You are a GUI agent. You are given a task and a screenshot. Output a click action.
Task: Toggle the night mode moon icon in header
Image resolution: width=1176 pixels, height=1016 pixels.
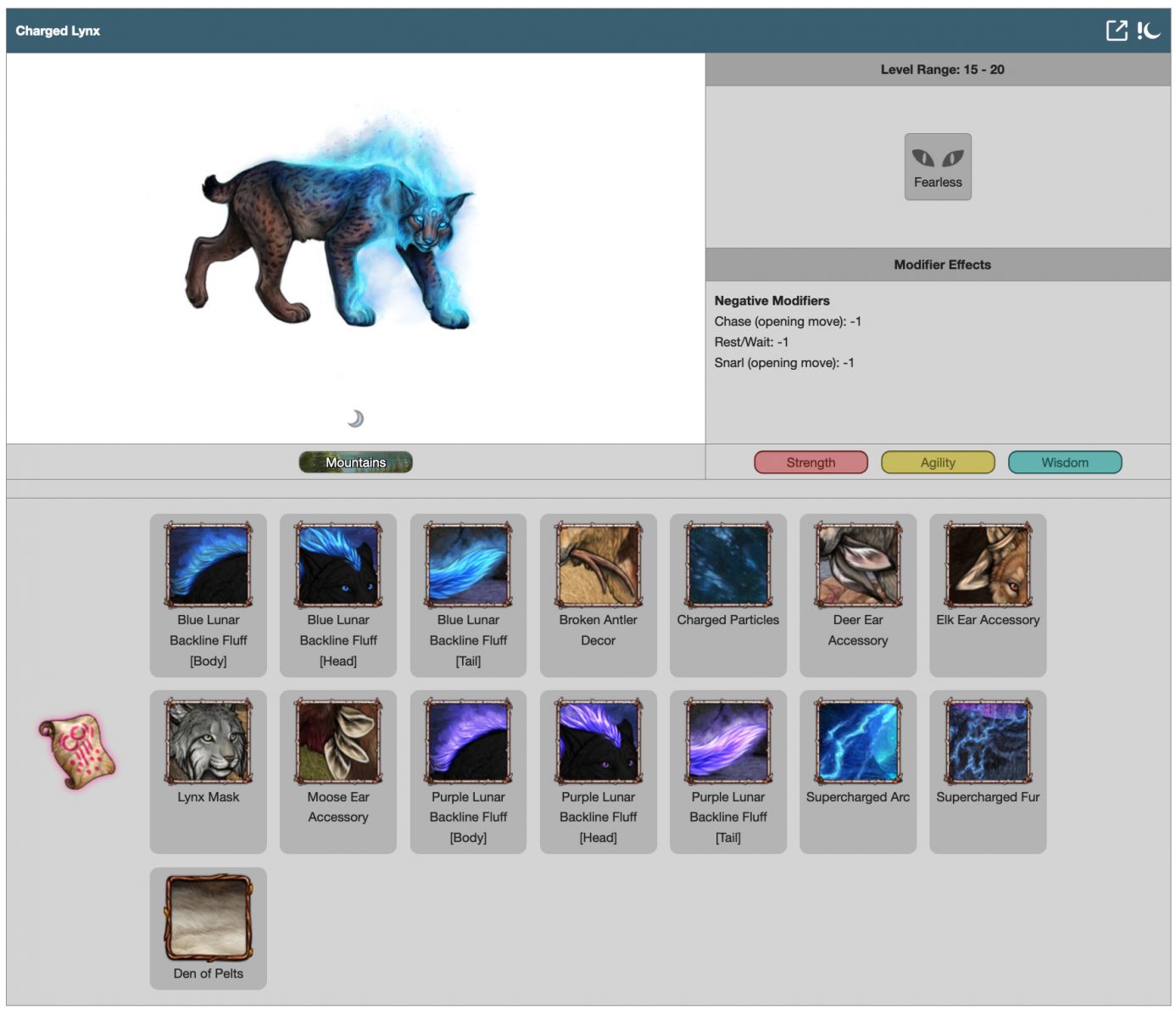[x=1149, y=31]
